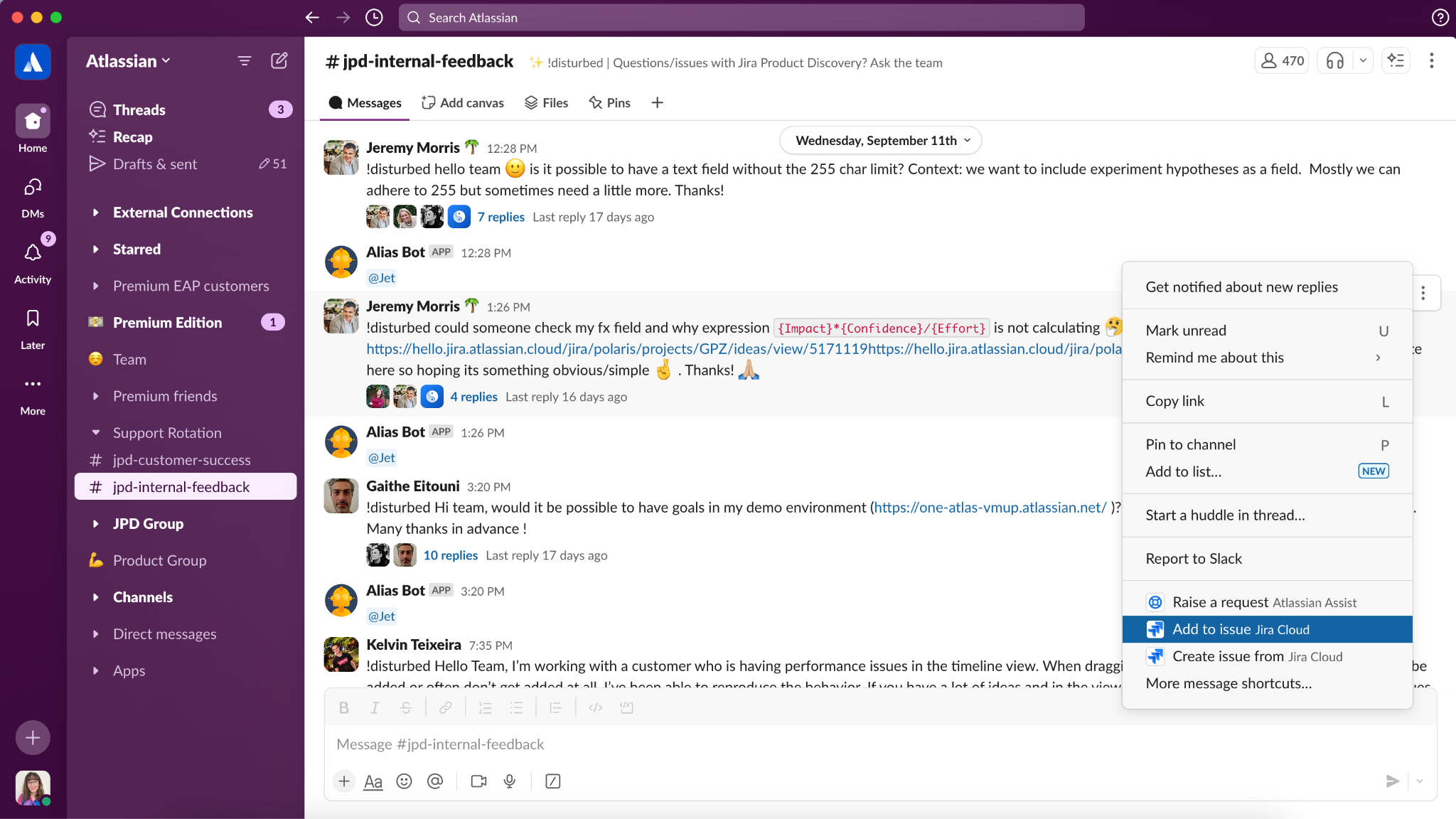Start a huddle with headphones icon

pyautogui.click(x=1334, y=61)
